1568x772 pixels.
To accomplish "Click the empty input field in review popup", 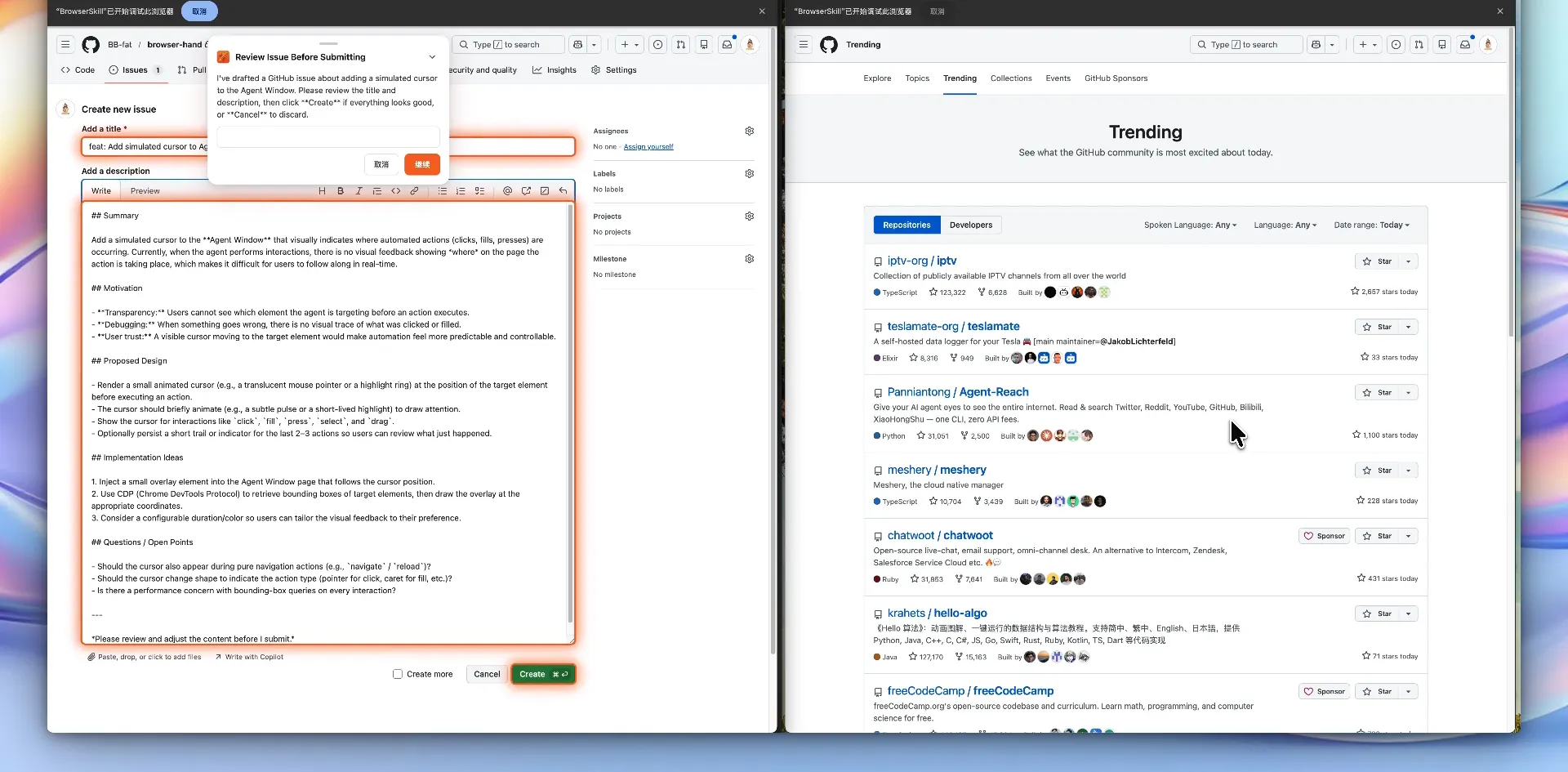I will [328, 137].
